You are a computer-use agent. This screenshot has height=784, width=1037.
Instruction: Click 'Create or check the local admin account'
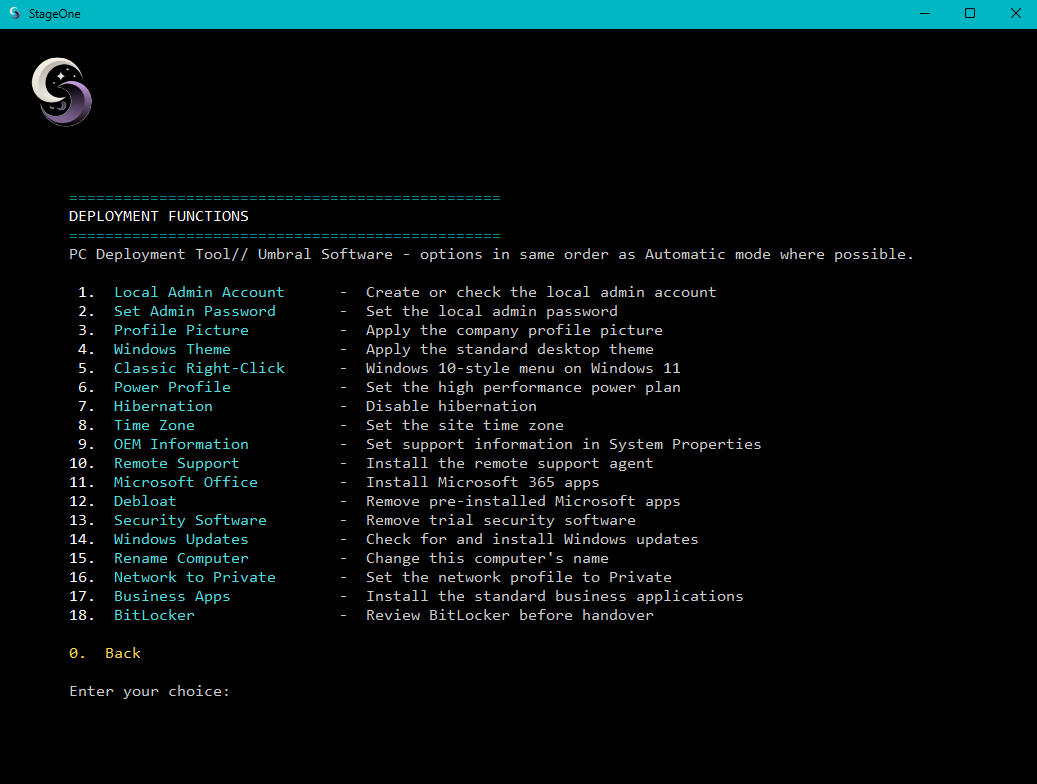541,292
